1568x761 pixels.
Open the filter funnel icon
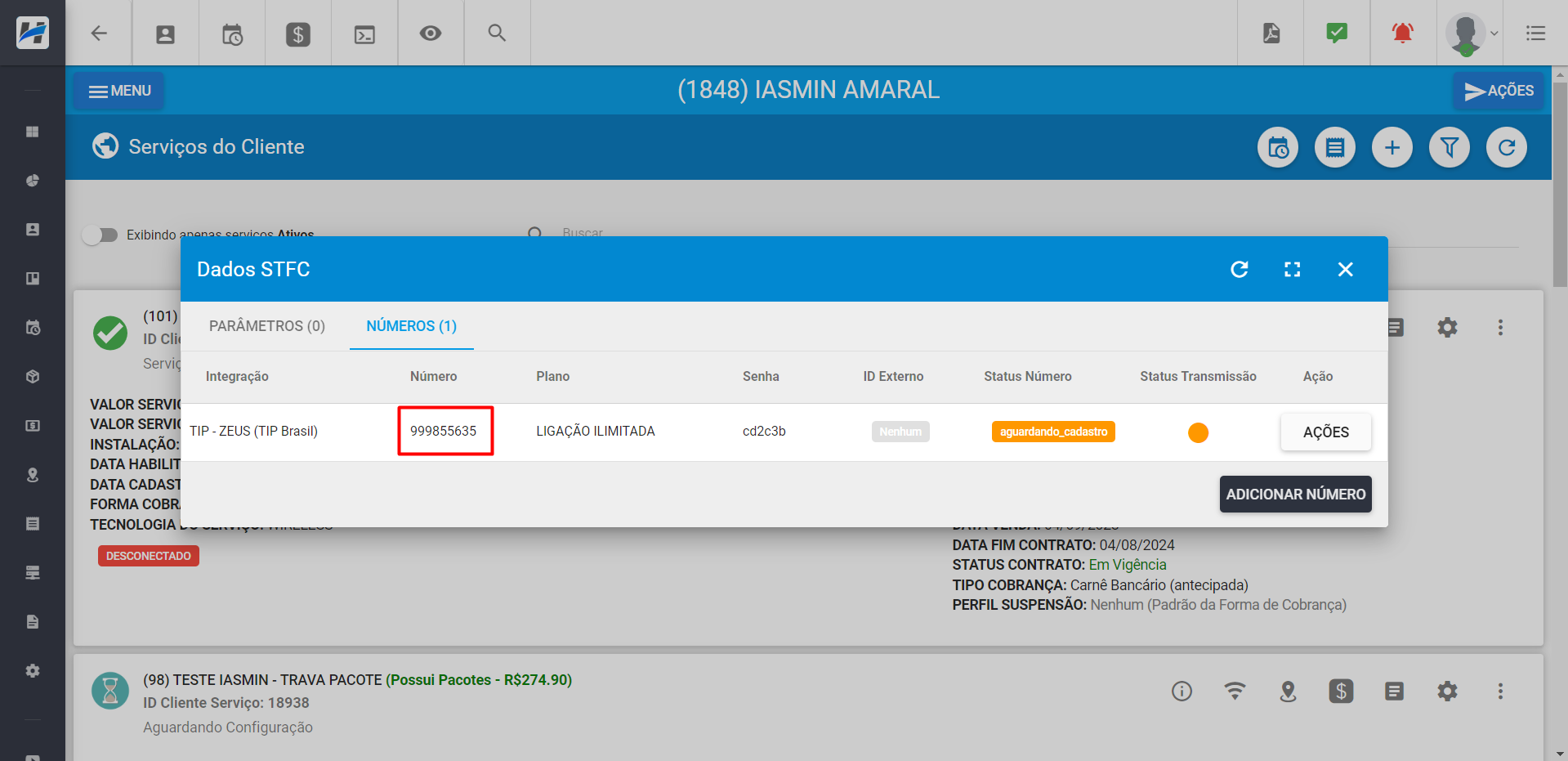point(1450,148)
